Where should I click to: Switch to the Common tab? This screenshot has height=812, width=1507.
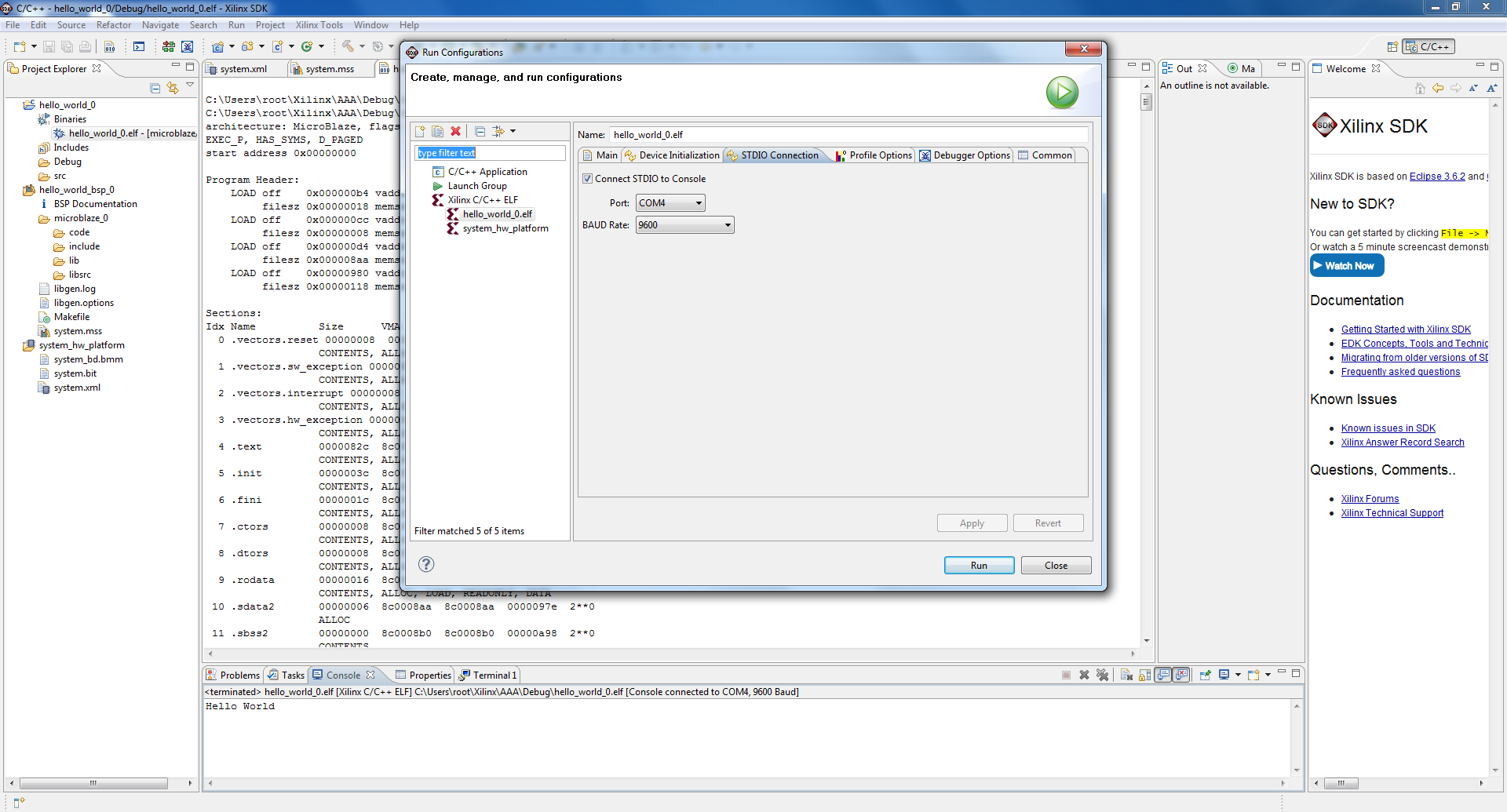(x=1045, y=155)
